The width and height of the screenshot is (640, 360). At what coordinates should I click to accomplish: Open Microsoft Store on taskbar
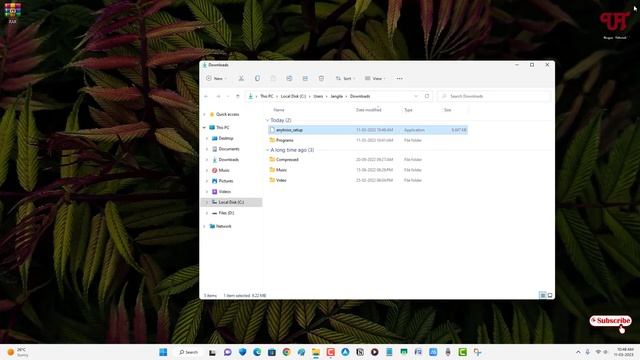pyautogui.click(x=272, y=352)
